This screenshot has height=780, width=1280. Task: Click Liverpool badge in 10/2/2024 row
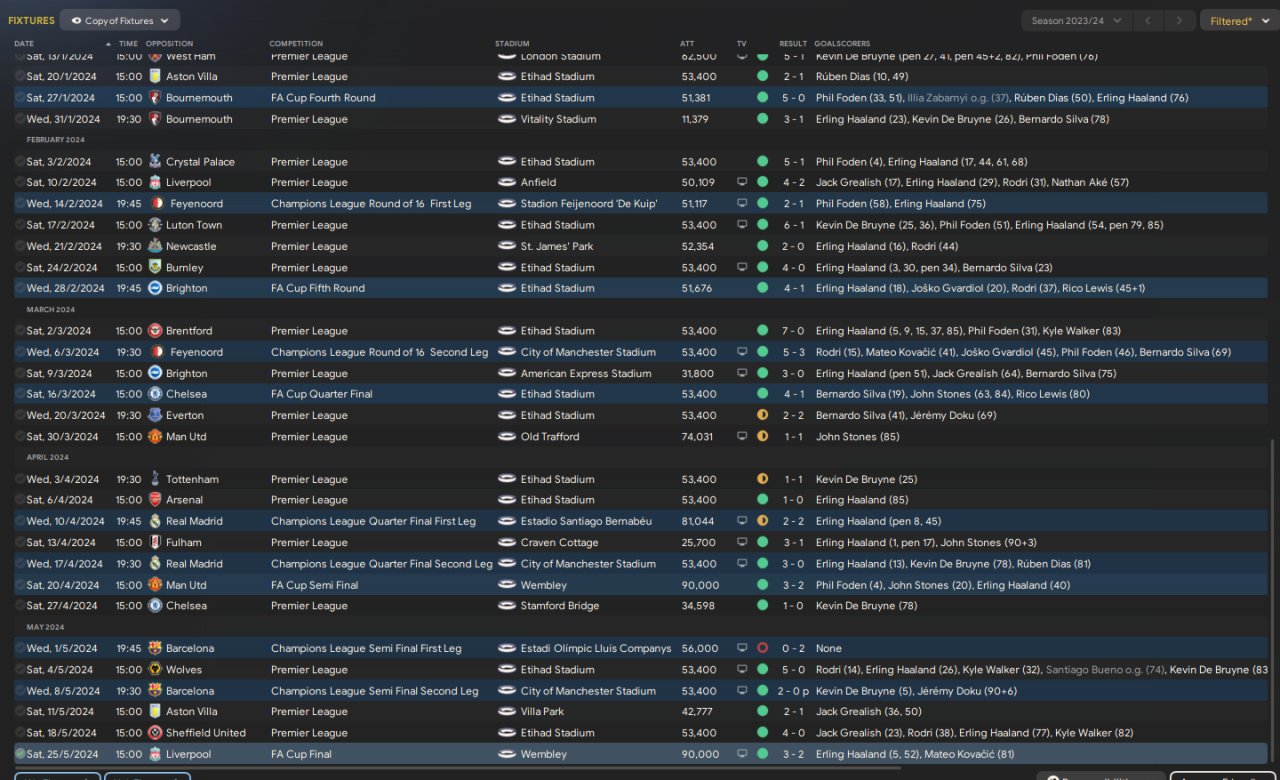coord(155,183)
